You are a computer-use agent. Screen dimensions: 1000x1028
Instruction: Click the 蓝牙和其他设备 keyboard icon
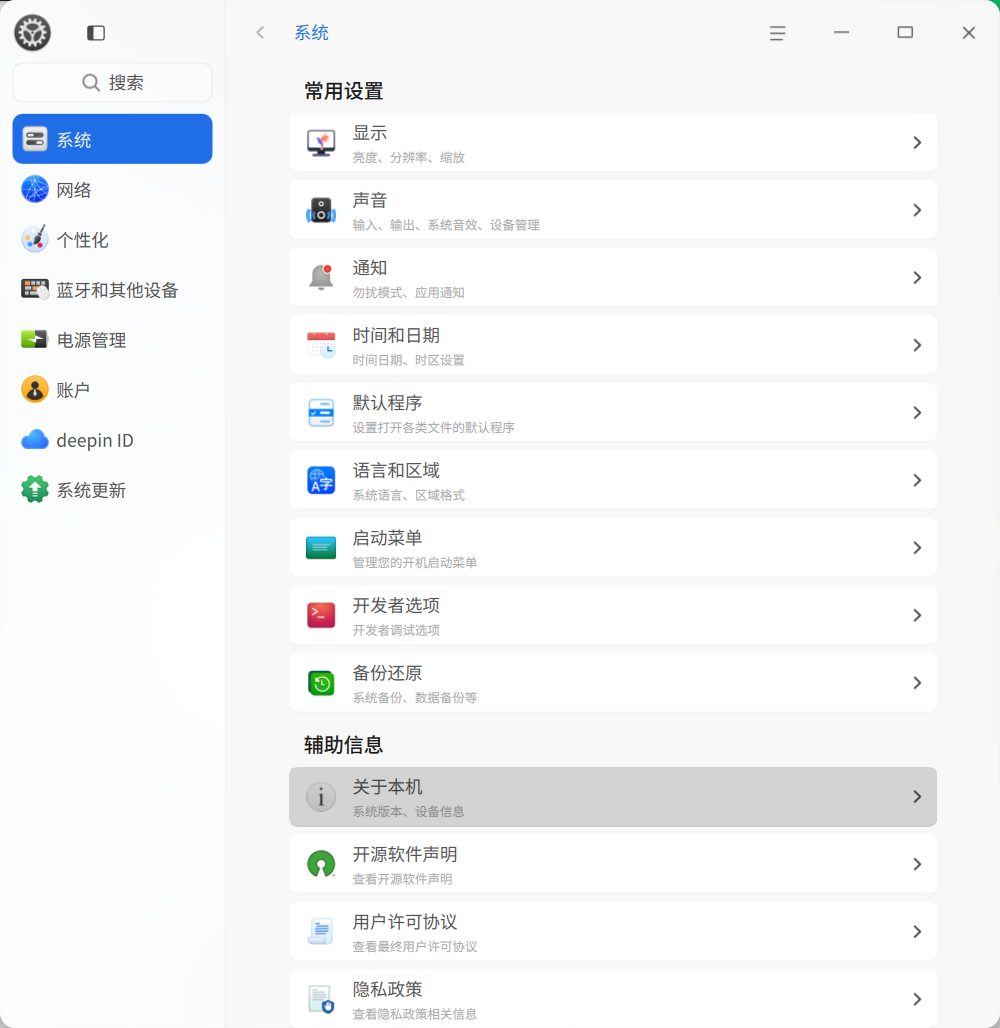point(35,289)
